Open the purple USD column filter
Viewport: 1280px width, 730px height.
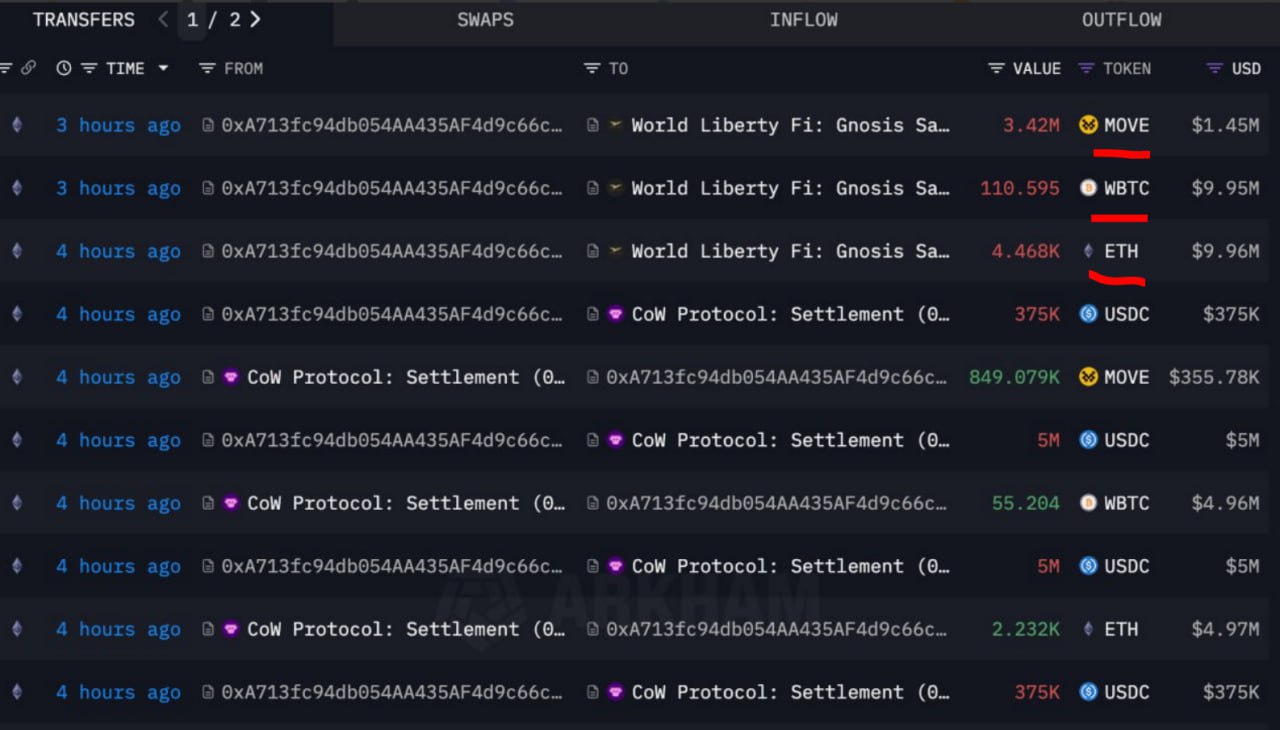tap(1214, 68)
